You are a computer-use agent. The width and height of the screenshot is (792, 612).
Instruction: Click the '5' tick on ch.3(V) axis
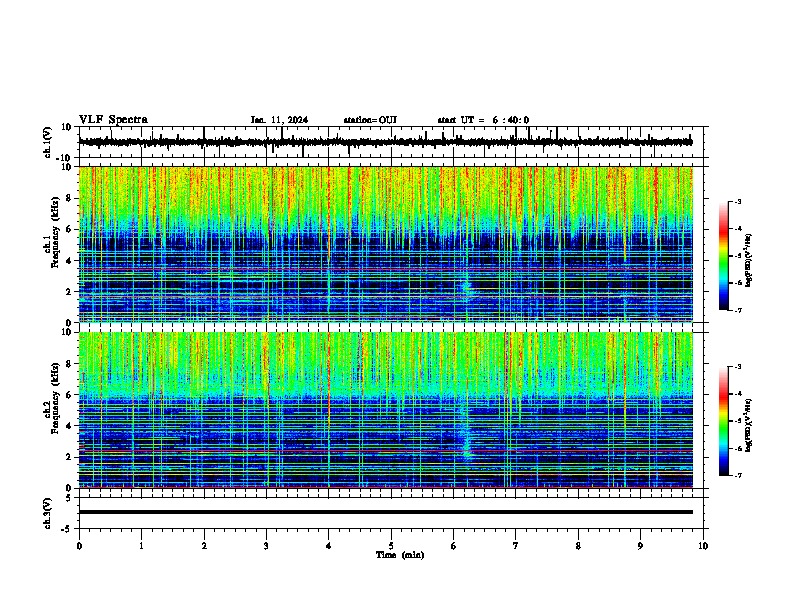pyautogui.click(x=69, y=497)
